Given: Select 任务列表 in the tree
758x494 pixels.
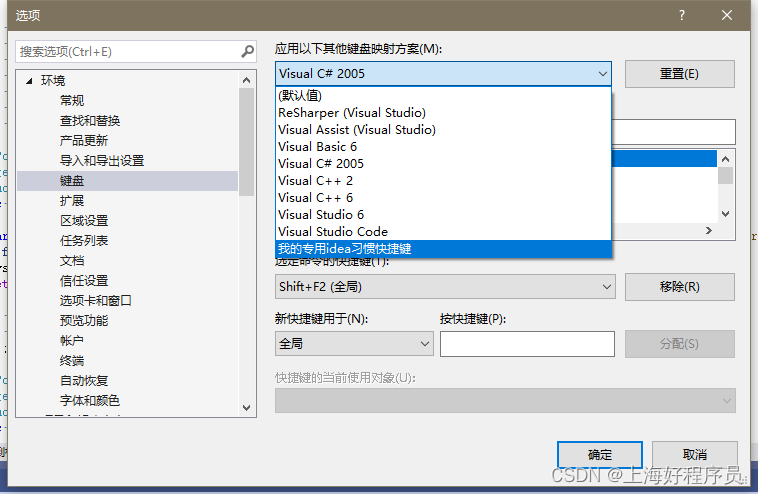Looking at the screenshot, I should tap(84, 241).
